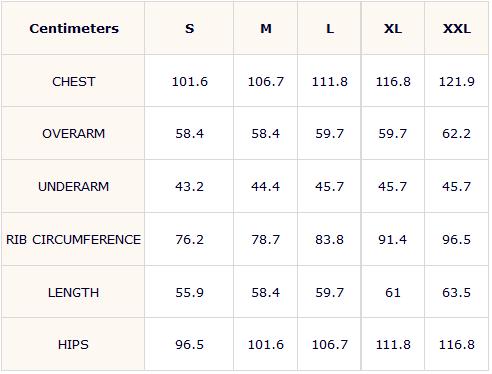Click length value 61 for XL
The height and width of the screenshot is (374, 492).
393,292
